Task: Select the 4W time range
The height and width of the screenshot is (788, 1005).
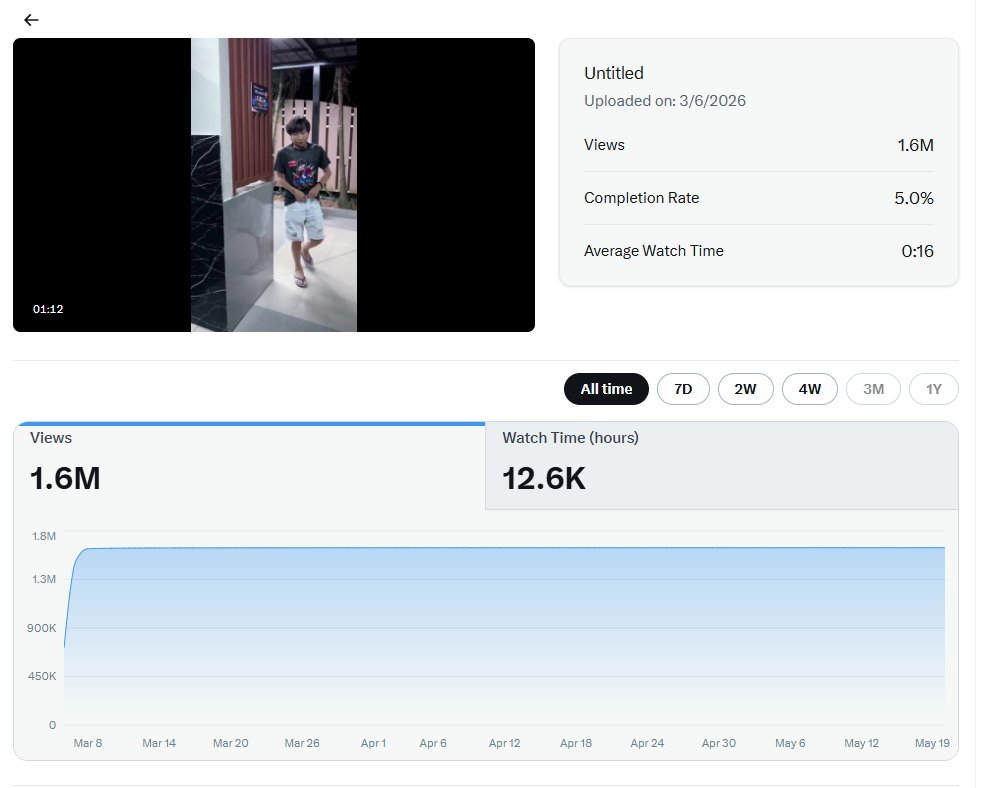Action: 810,389
